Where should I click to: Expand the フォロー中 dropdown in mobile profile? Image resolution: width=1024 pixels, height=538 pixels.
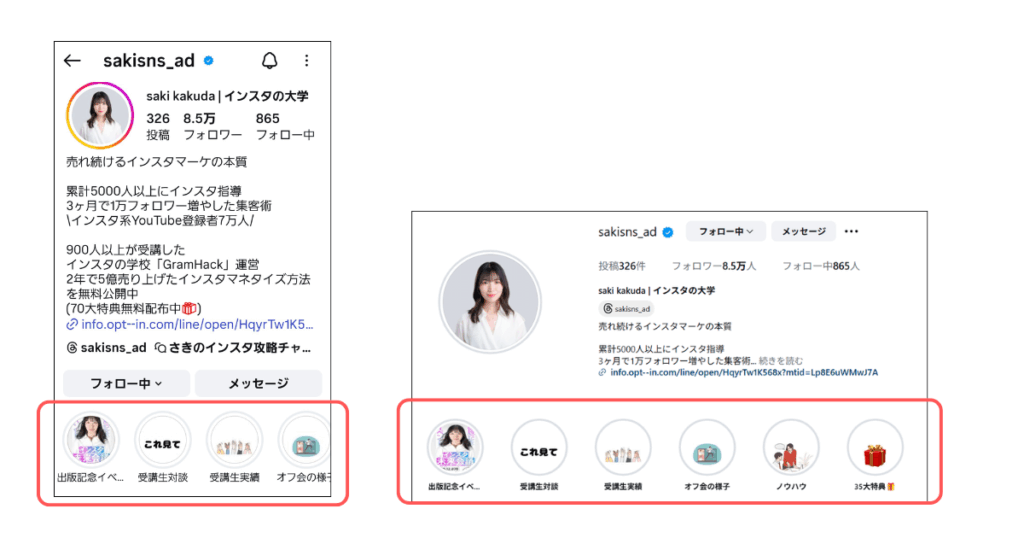click(127, 383)
